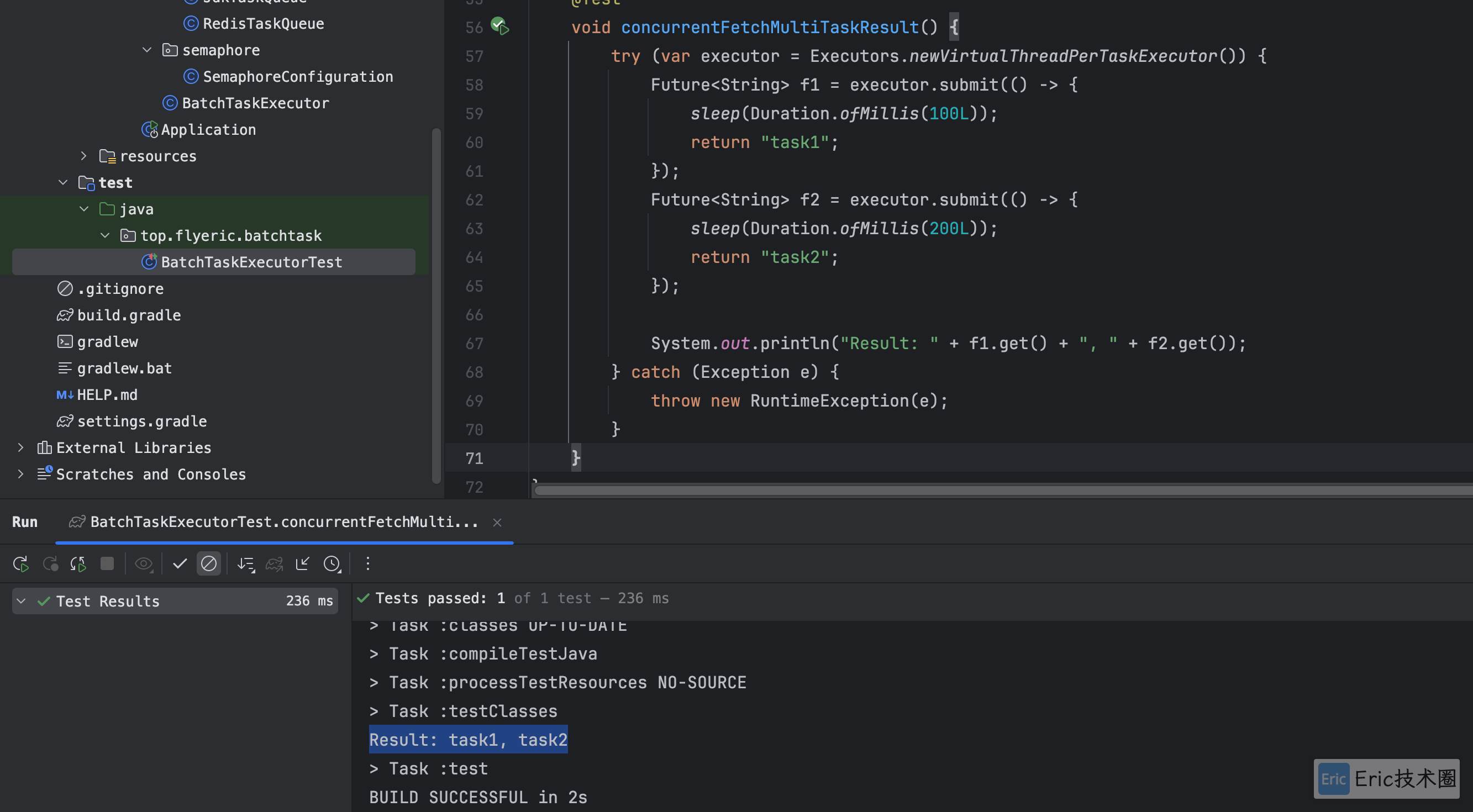Click the External Libraries icon
1473x812 pixels.
coord(44,447)
